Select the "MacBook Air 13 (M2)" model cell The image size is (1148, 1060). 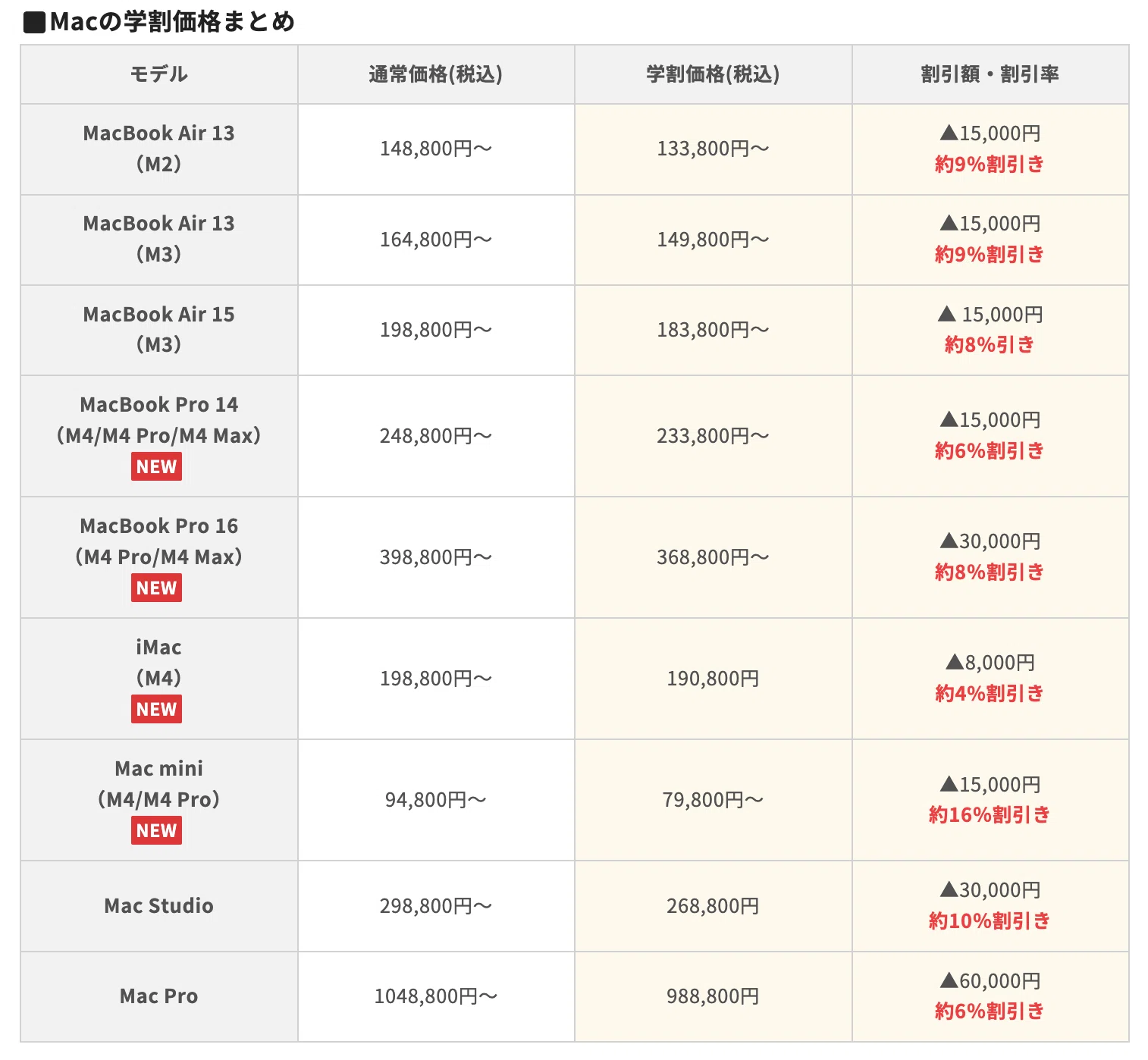159,149
